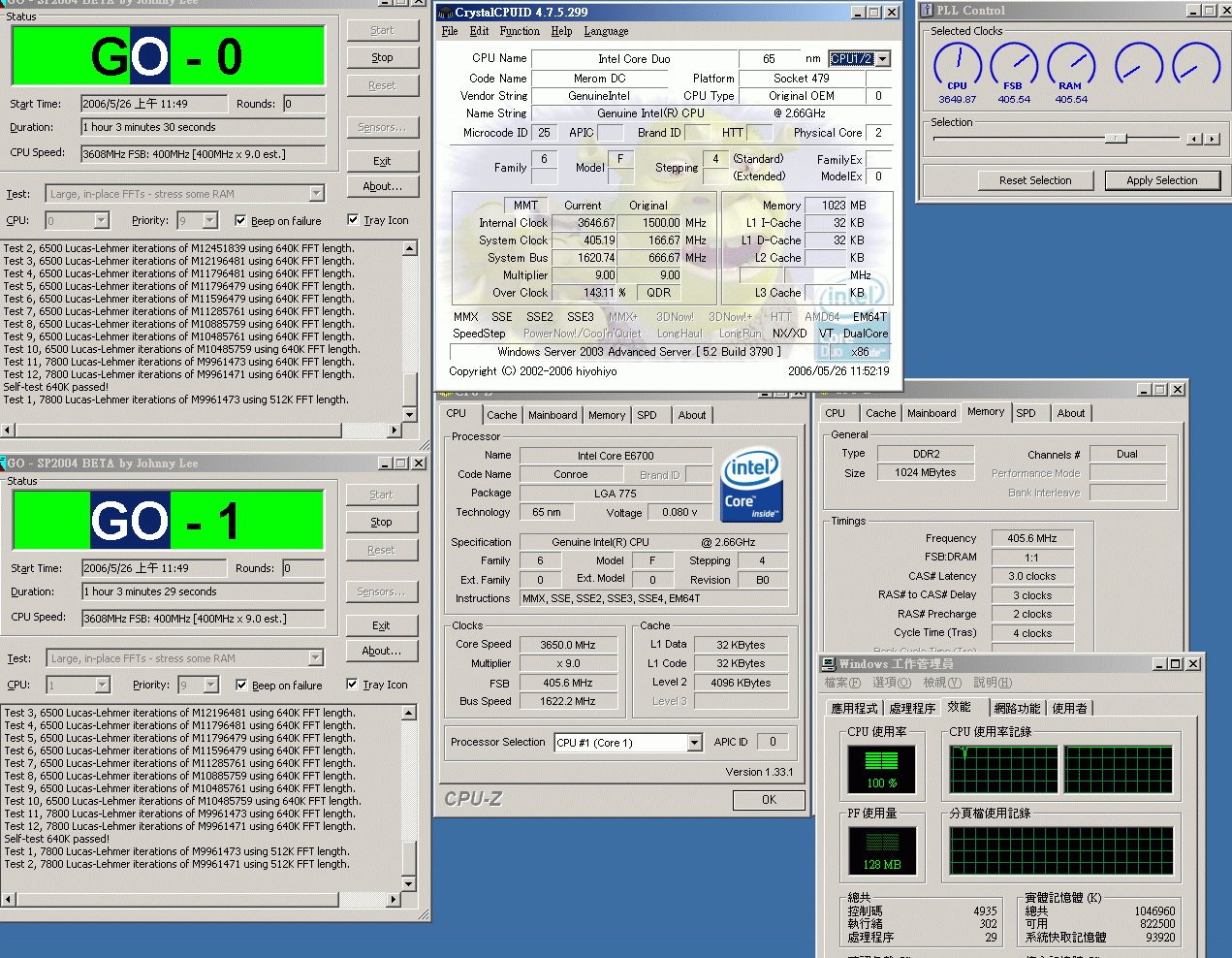This screenshot has width=1232, height=958.
Task: Click the RAM clock dial in PLL Control
Action: click(x=1071, y=64)
